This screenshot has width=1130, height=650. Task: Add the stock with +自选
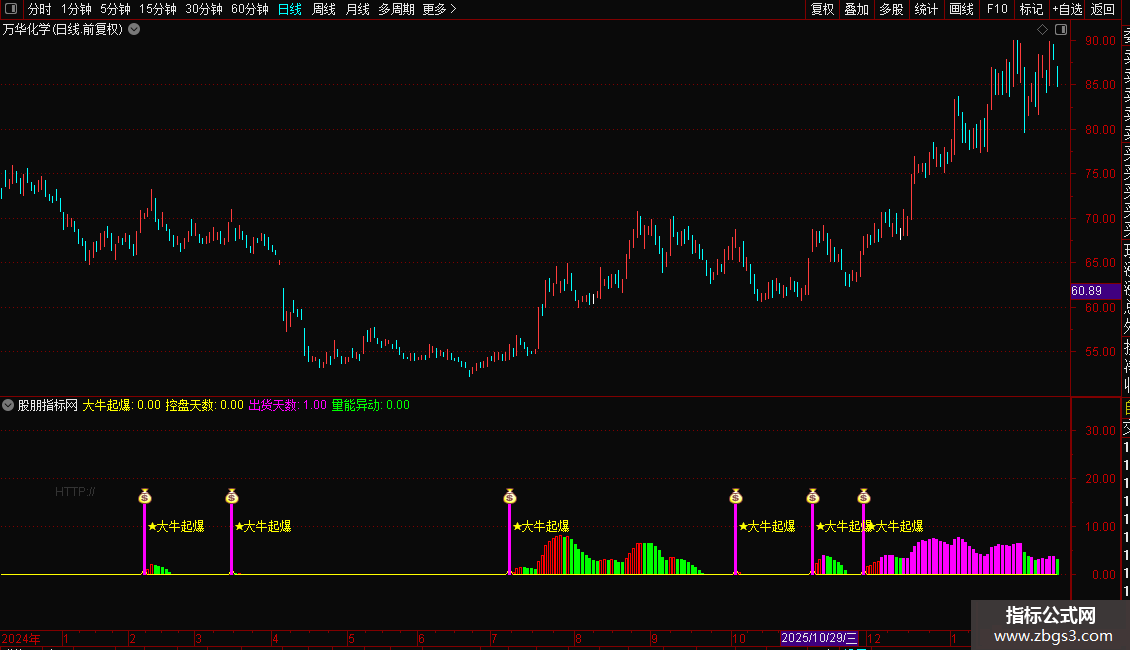pos(1067,9)
